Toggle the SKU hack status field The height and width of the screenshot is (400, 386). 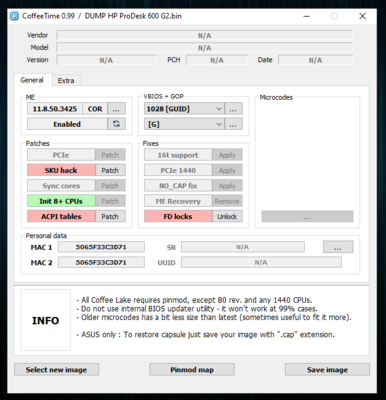coord(61,170)
